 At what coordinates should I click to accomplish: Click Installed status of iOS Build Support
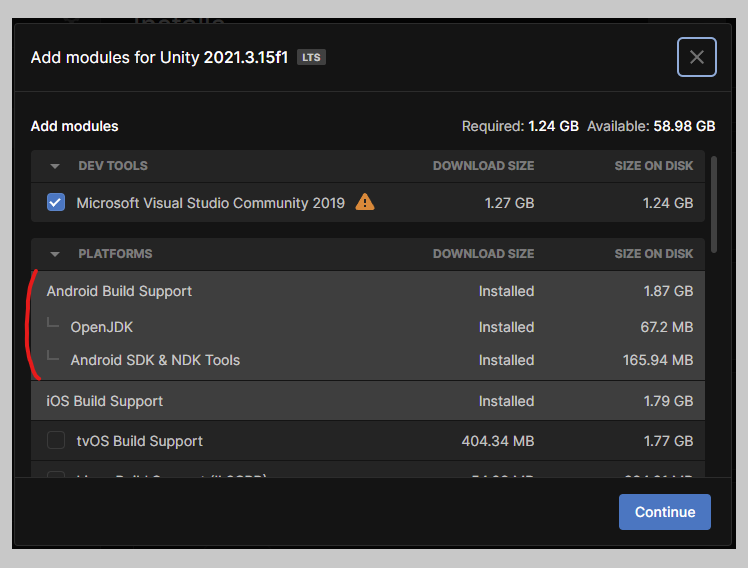tap(506, 401)
